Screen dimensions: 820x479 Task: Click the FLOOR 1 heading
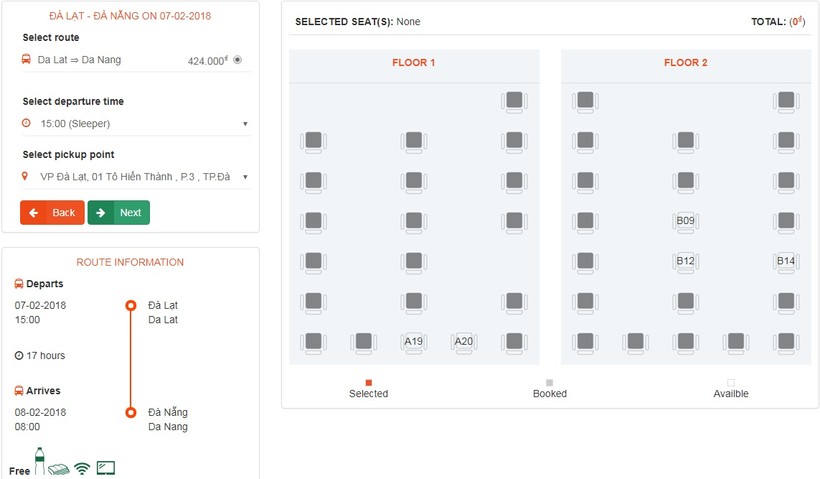coord(414,63)
